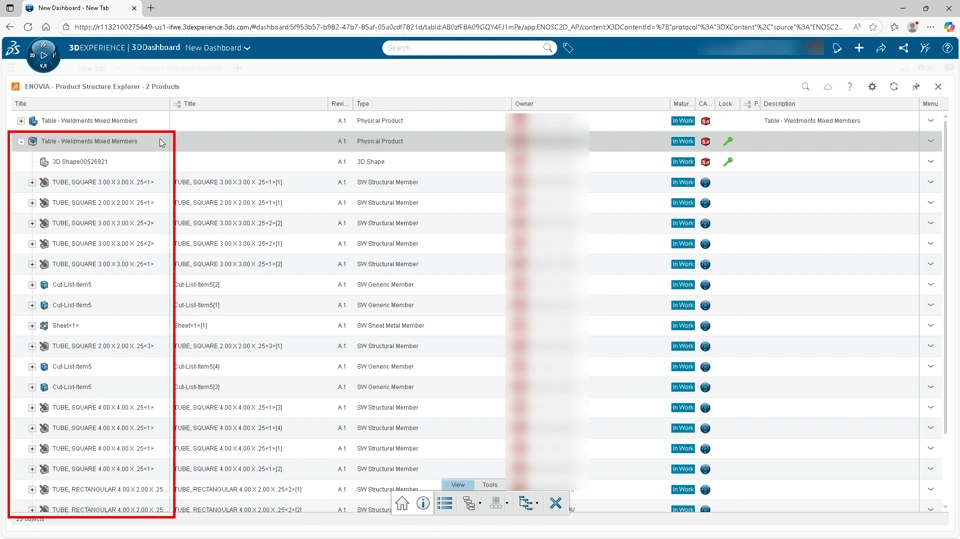Click the Table - Weldments Mixed Members description cell
The image size is (960, 539).
point(812,121)
